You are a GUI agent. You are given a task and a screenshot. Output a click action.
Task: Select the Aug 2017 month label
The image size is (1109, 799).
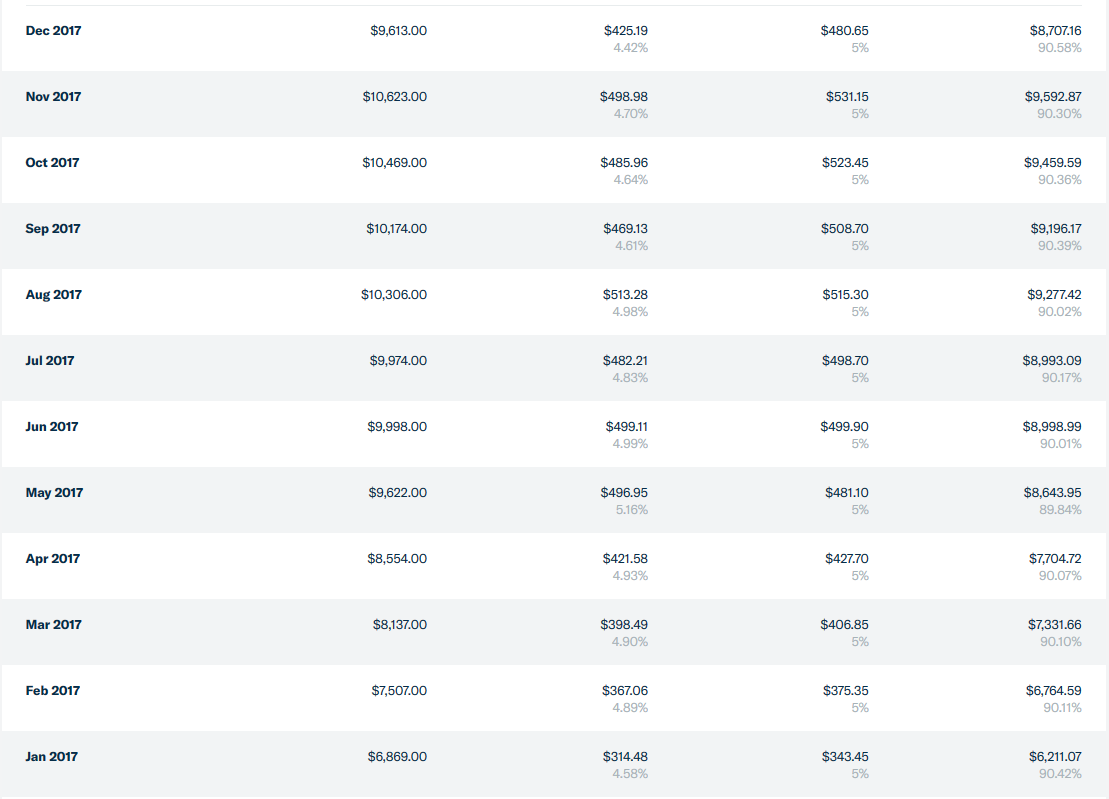(x=54, y=294)
